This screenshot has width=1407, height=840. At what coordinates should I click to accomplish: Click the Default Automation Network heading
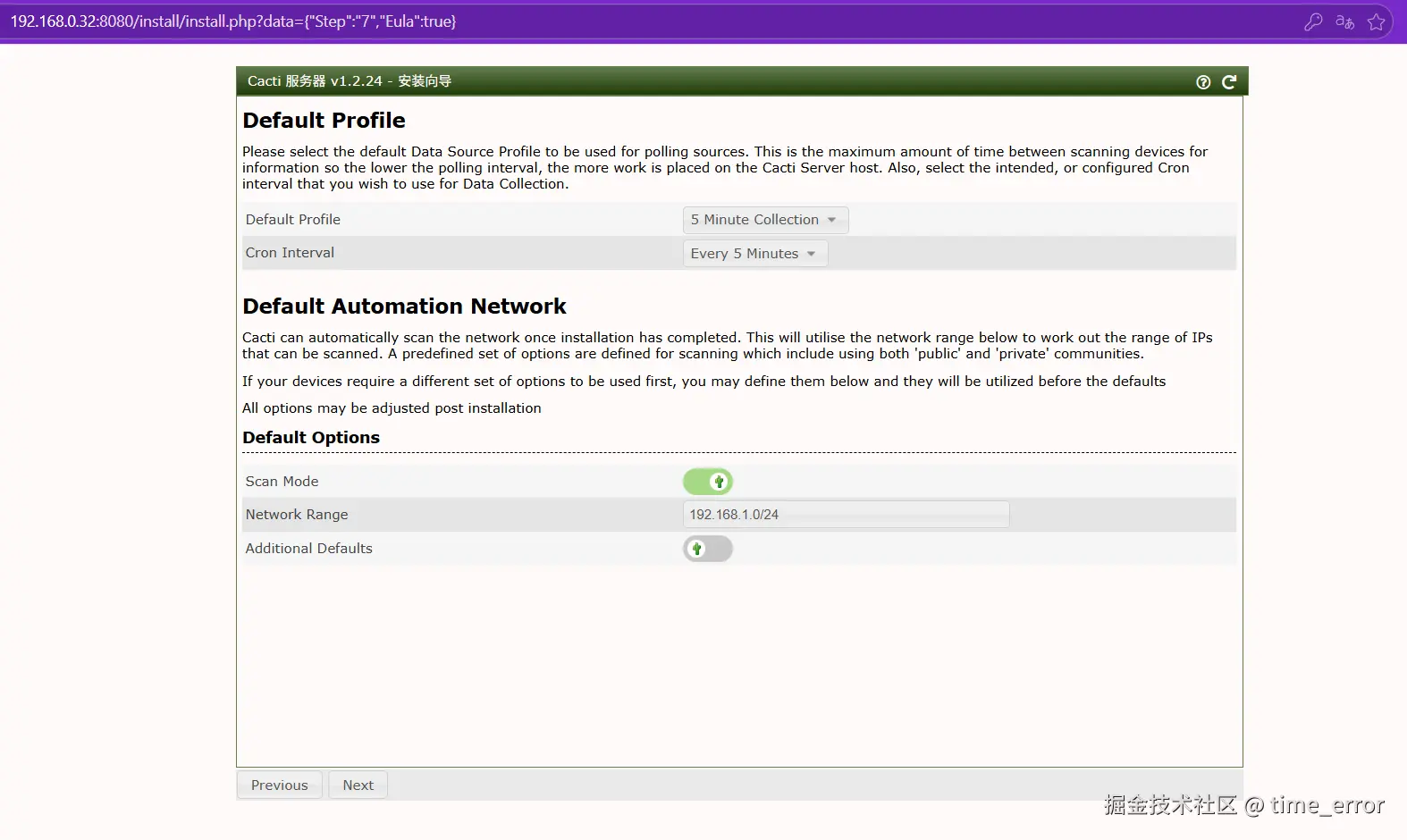404,307
